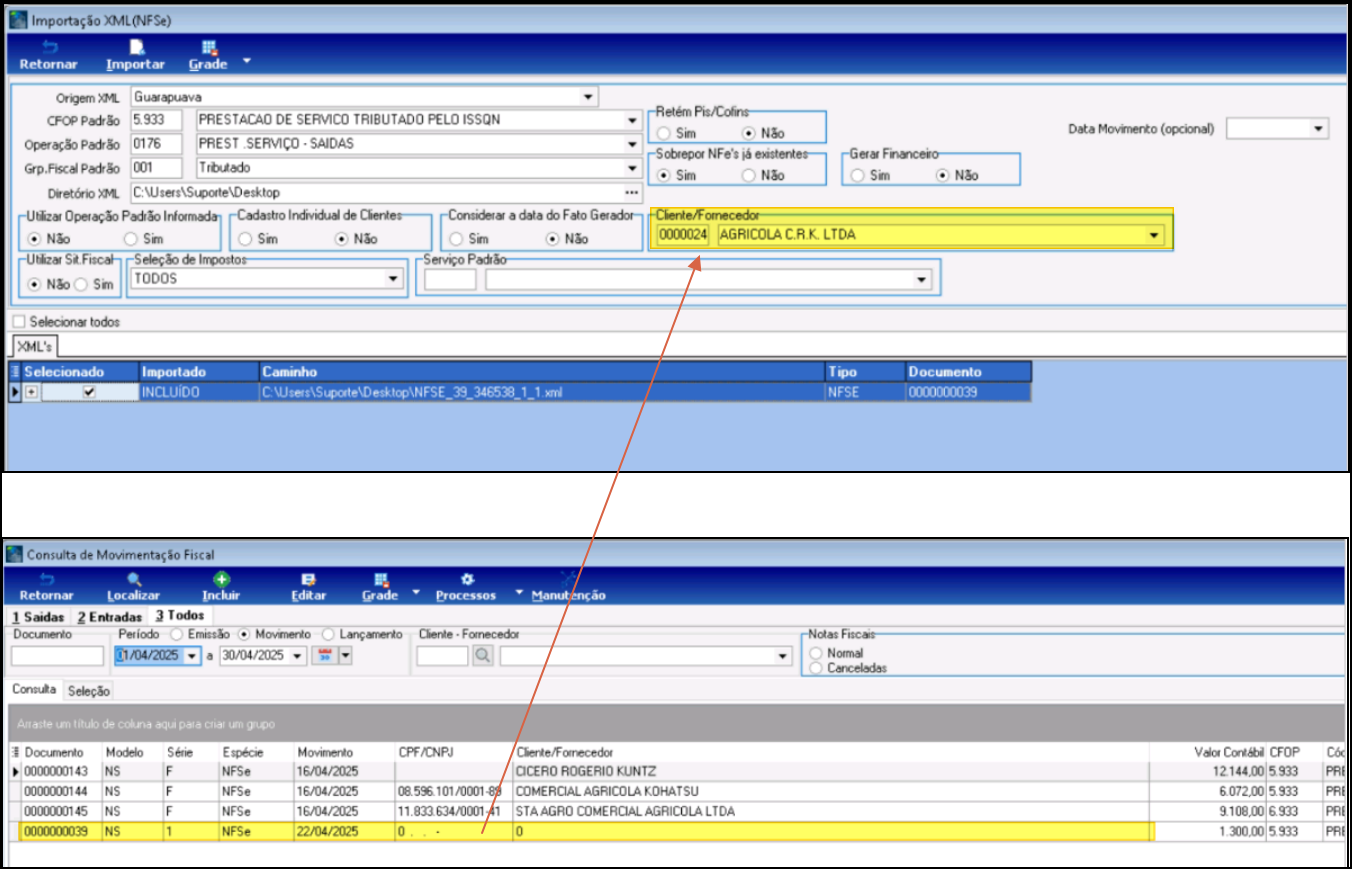Open the CFOP Padrão description dropdown
Viewport: 1352px width, 869px height.
631,120
